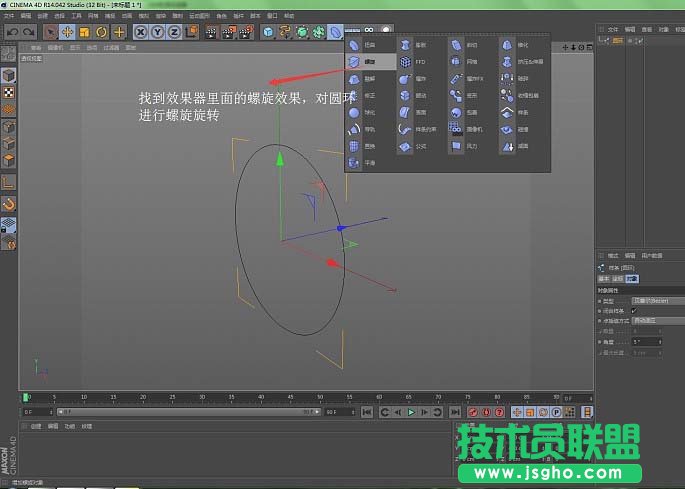Activate the Move tool

coord(67,32)
